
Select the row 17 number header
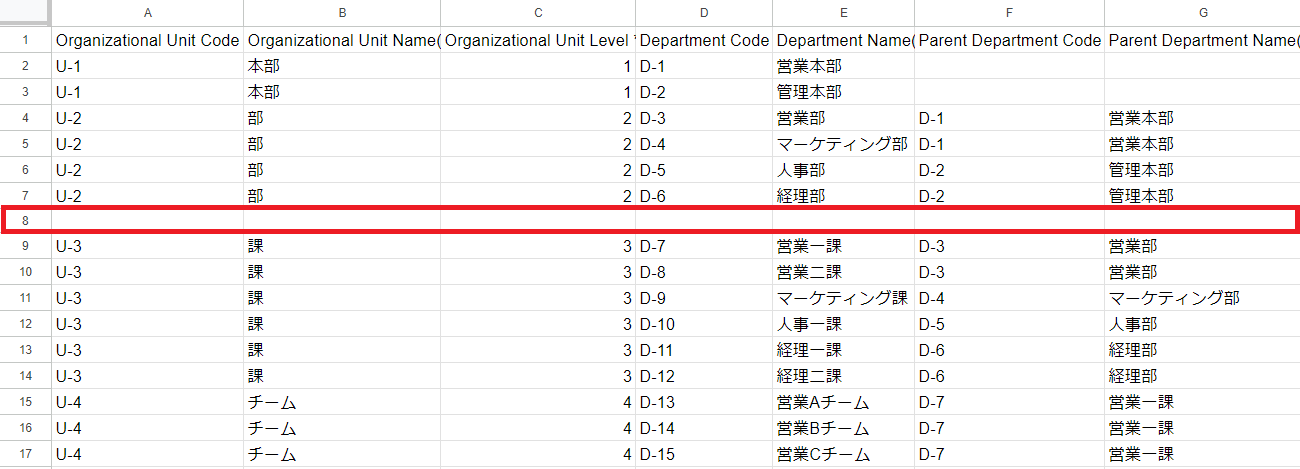point(26,455)
